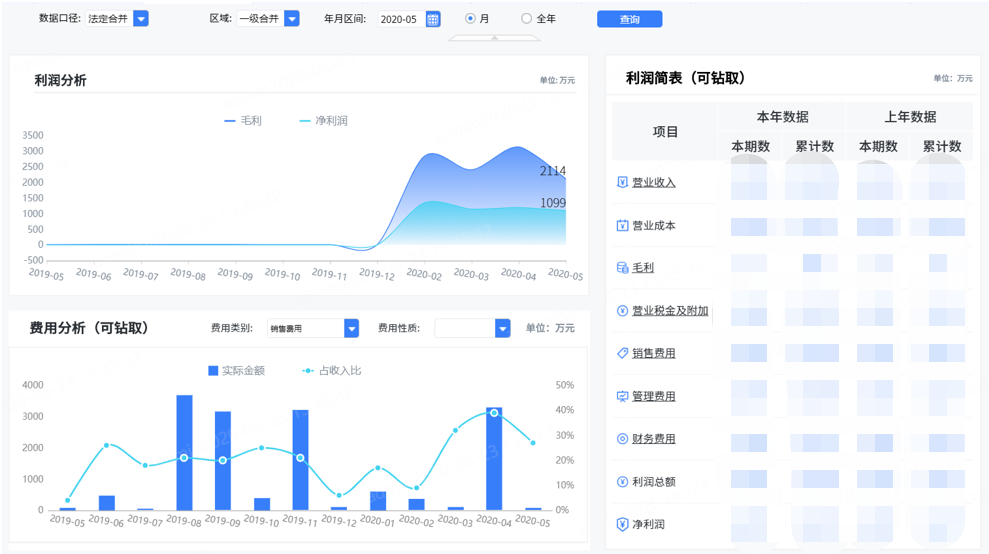This screenshot has height=554, width=989.
Task: Click the 2019-09 expense bar
Action: click(223, 461)
